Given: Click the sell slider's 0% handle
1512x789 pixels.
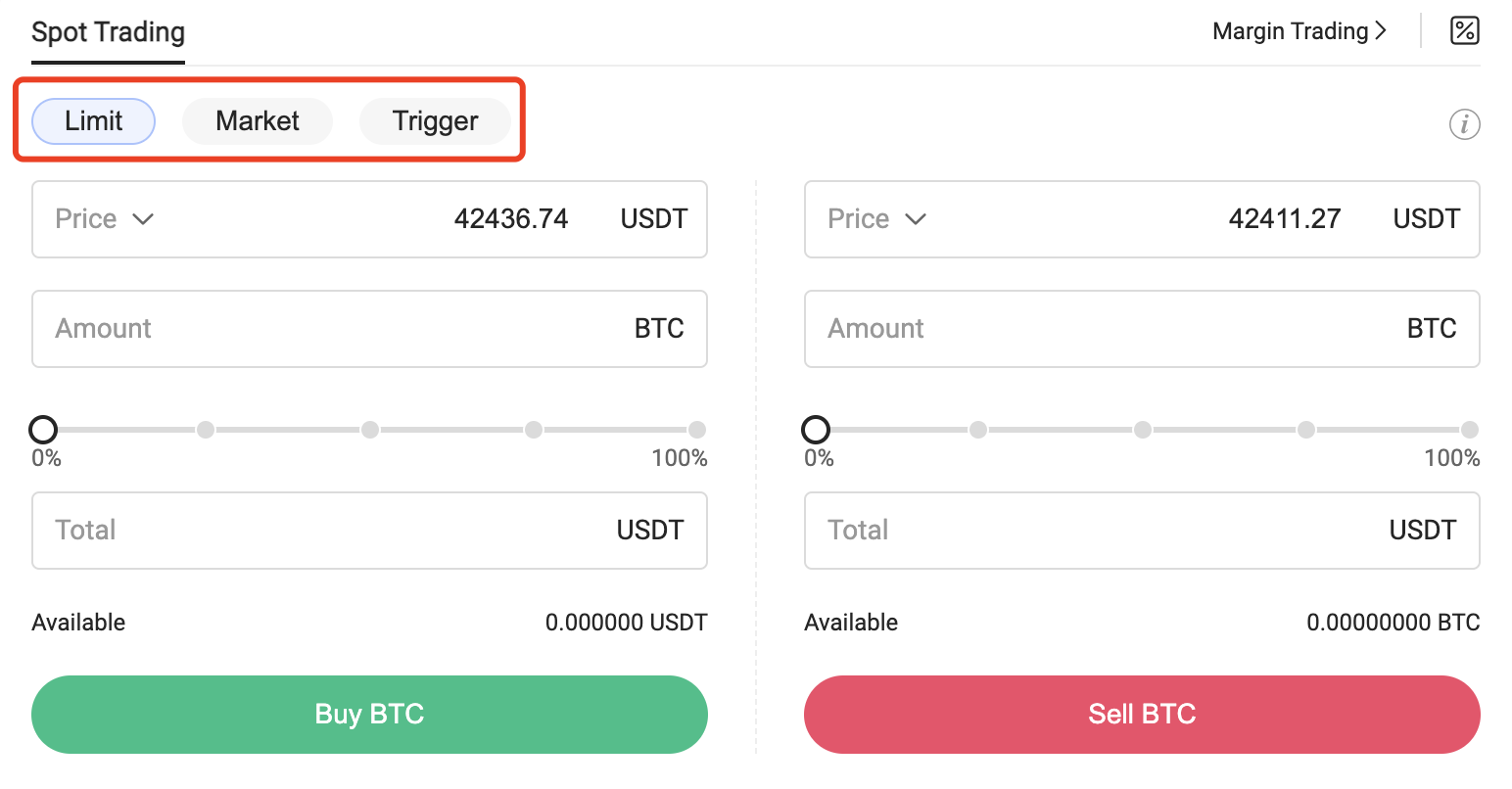Looking at the screenshot, I should pyautogui.click(x=816, y=430).
